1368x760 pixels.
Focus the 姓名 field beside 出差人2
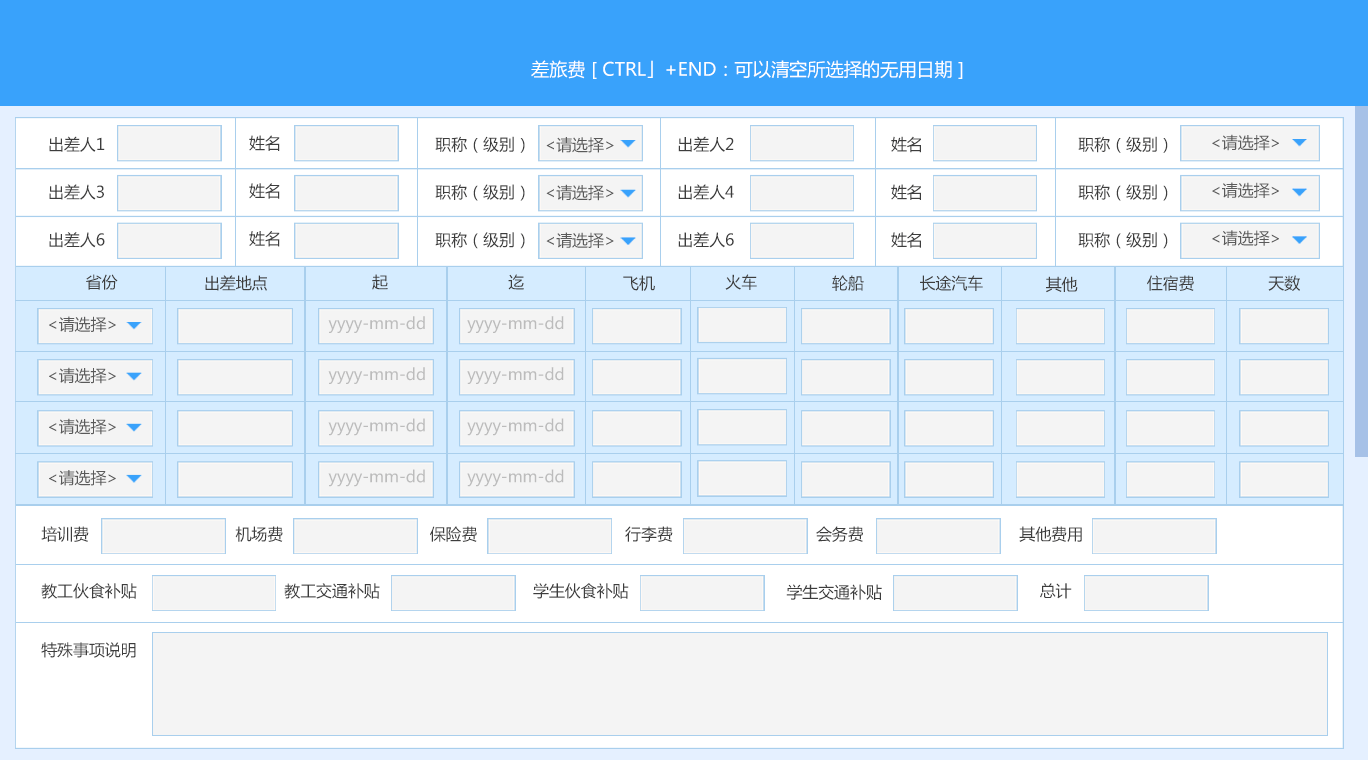(x=984, y=144)
